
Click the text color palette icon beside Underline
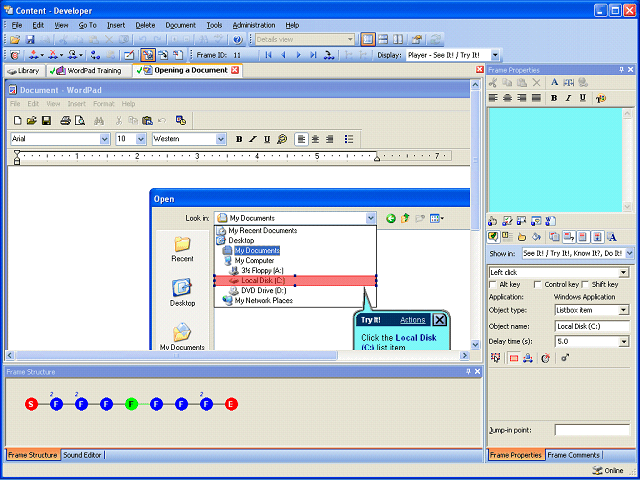tap(601, 98)
